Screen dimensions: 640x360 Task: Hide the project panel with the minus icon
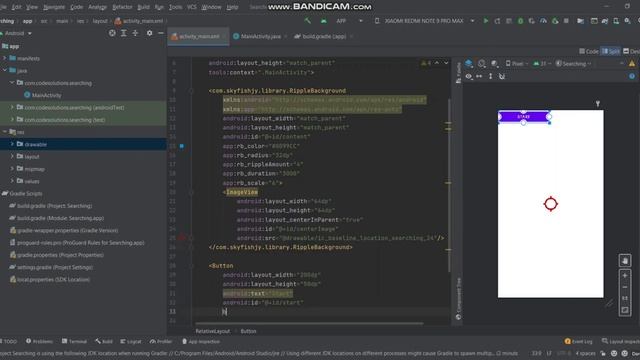click(x=161, y=33)
